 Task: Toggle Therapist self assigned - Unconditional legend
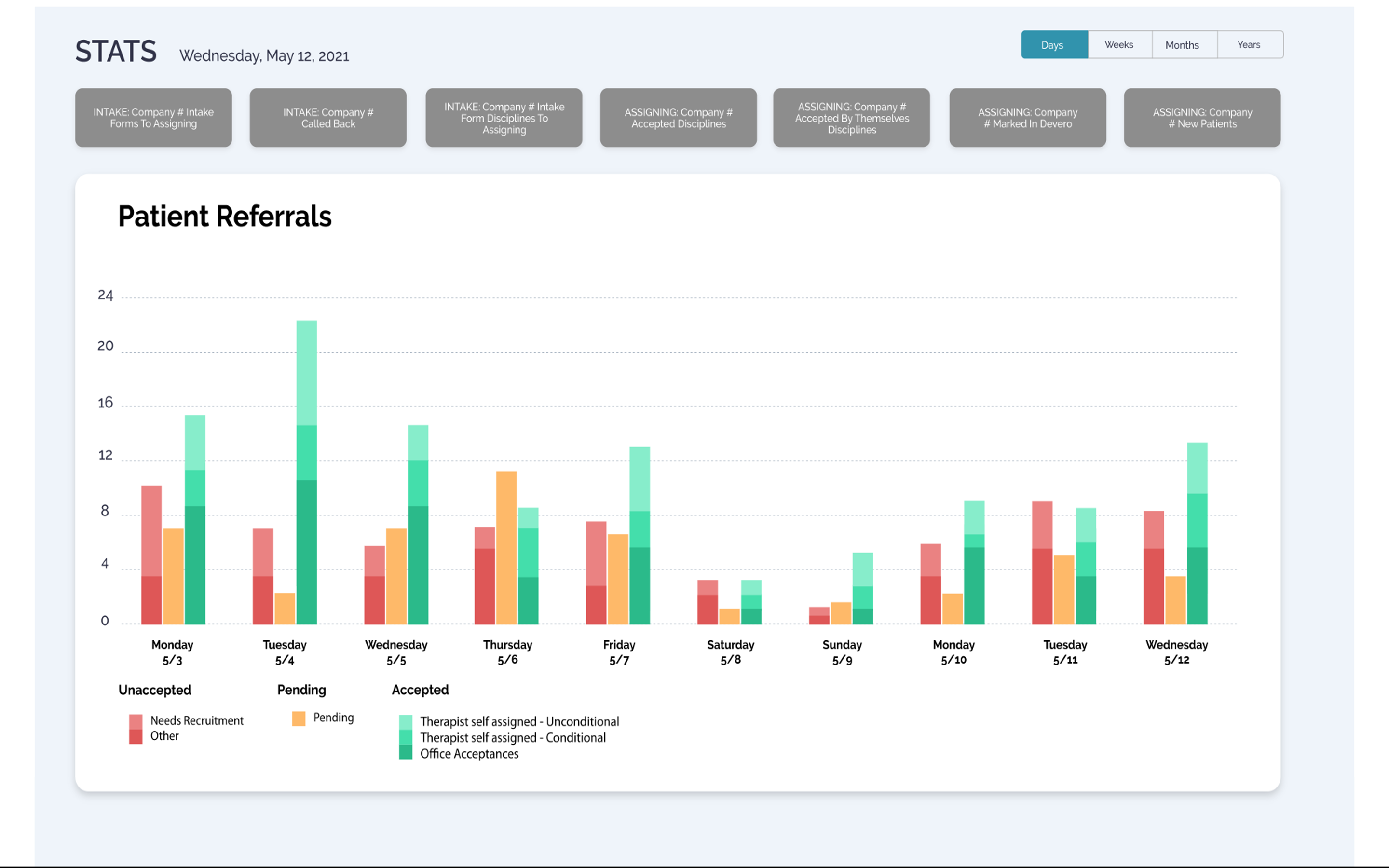click(519, 721)
